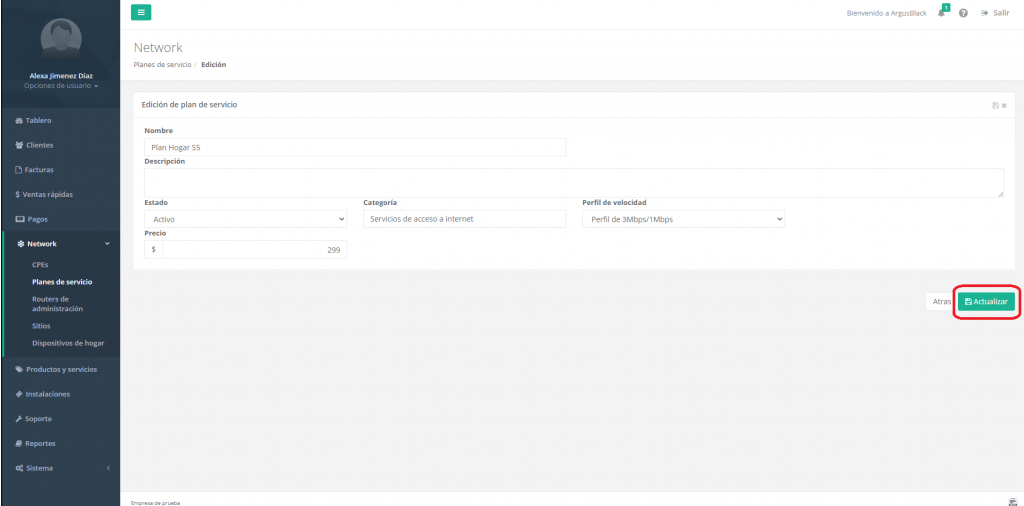Close the service plan edit panel
The width and height of the screenshot is (1024, 506).
pyautogui.click(x=1004, y=105)
